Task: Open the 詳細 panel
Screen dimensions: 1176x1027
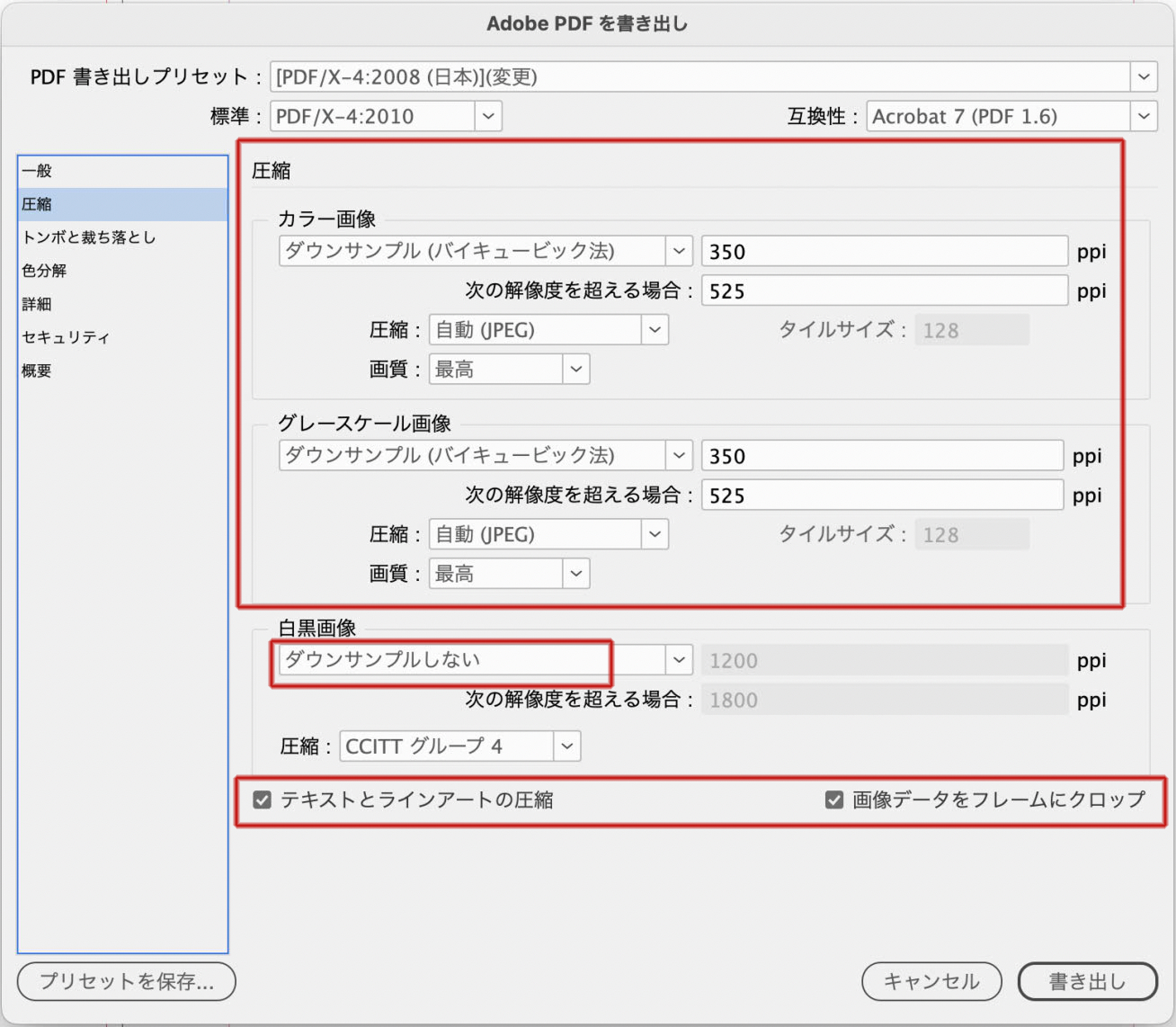Action: coord(38,304)
